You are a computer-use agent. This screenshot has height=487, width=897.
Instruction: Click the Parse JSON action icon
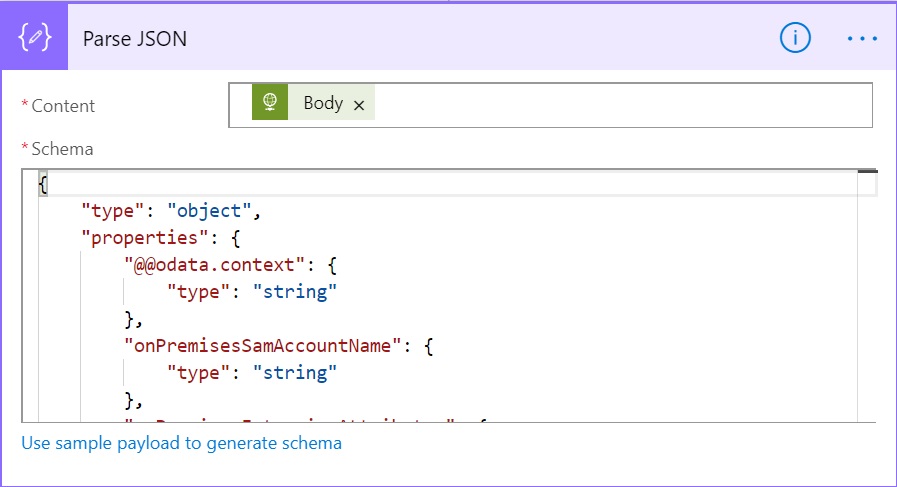point(34,38)
